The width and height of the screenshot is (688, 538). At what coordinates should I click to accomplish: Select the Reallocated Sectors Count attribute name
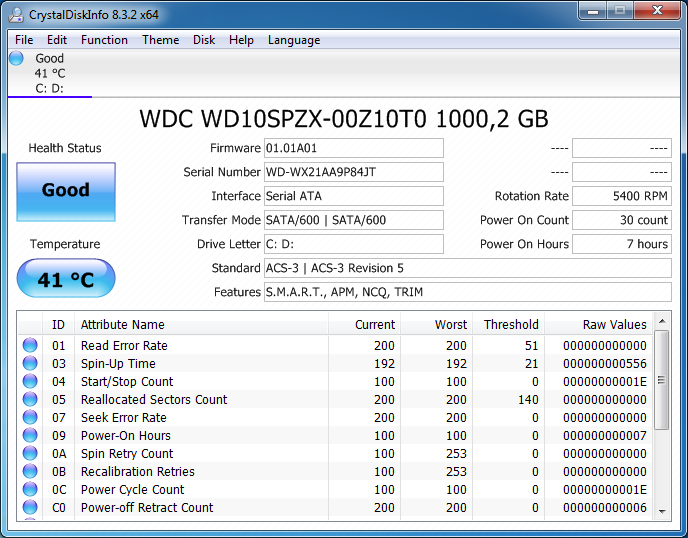click(x=154, y=399)
